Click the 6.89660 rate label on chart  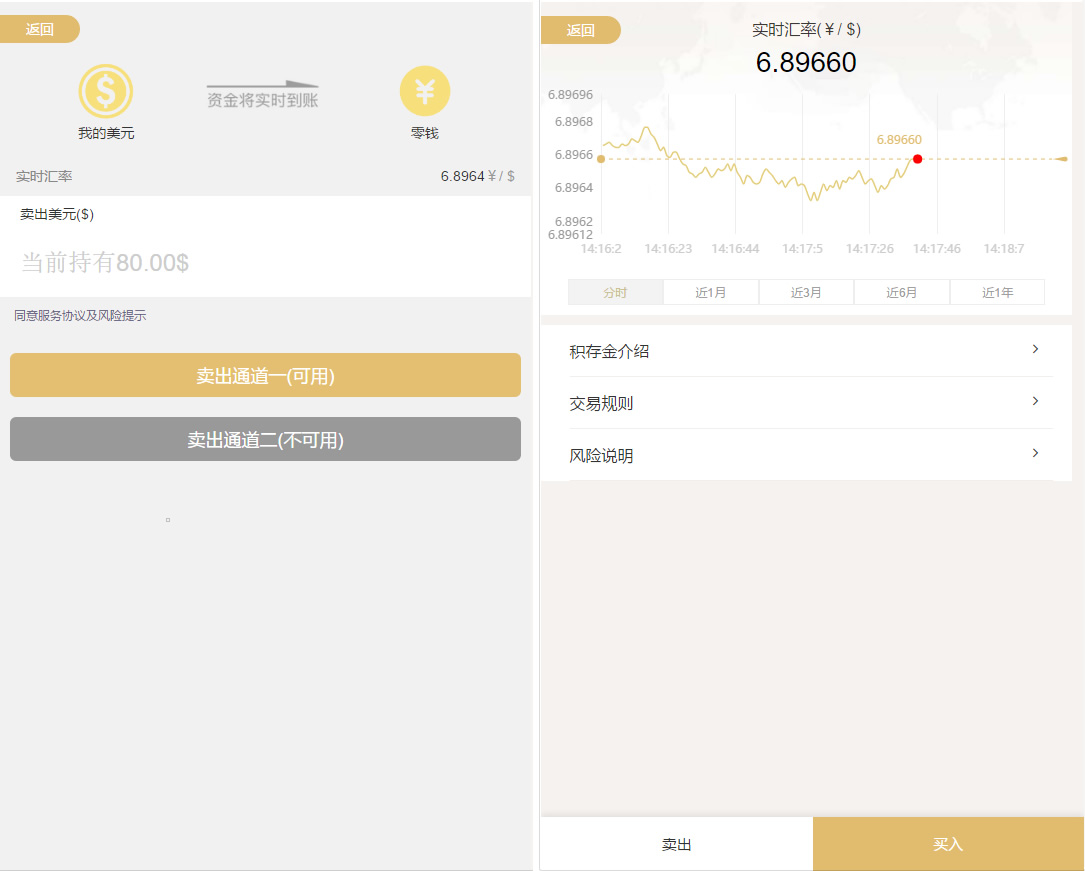click(x=899, y=140)
